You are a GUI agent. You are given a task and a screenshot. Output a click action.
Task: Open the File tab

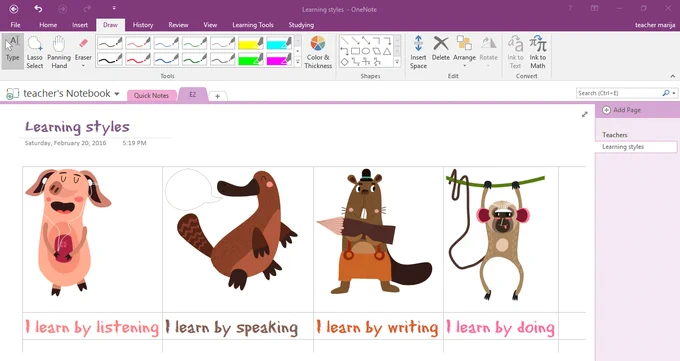tap(15, 25)
